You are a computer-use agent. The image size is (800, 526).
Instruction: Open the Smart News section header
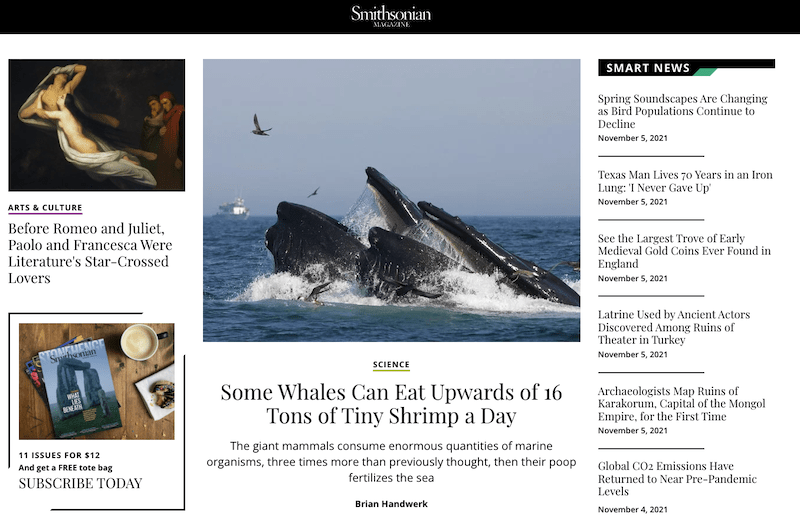point(686,67)
